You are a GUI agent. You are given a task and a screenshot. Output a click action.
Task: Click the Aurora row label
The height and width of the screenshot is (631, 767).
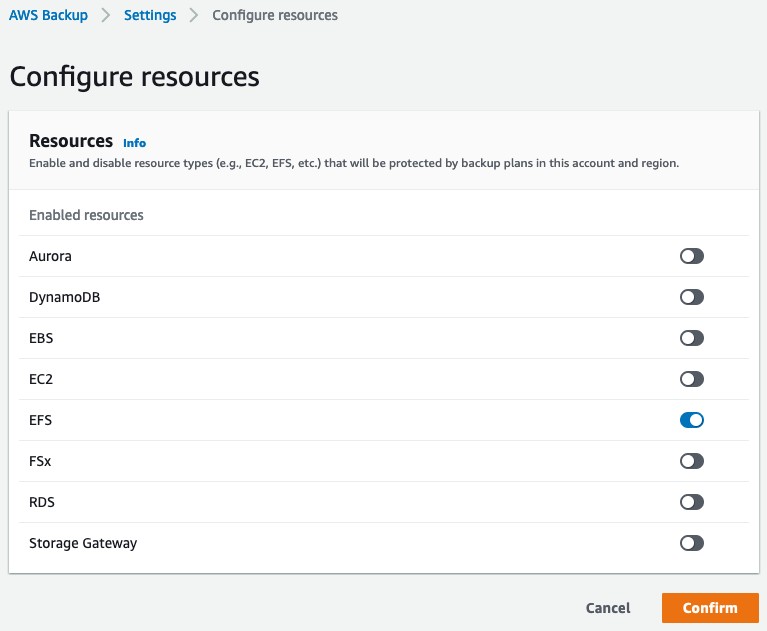point(50,256)
